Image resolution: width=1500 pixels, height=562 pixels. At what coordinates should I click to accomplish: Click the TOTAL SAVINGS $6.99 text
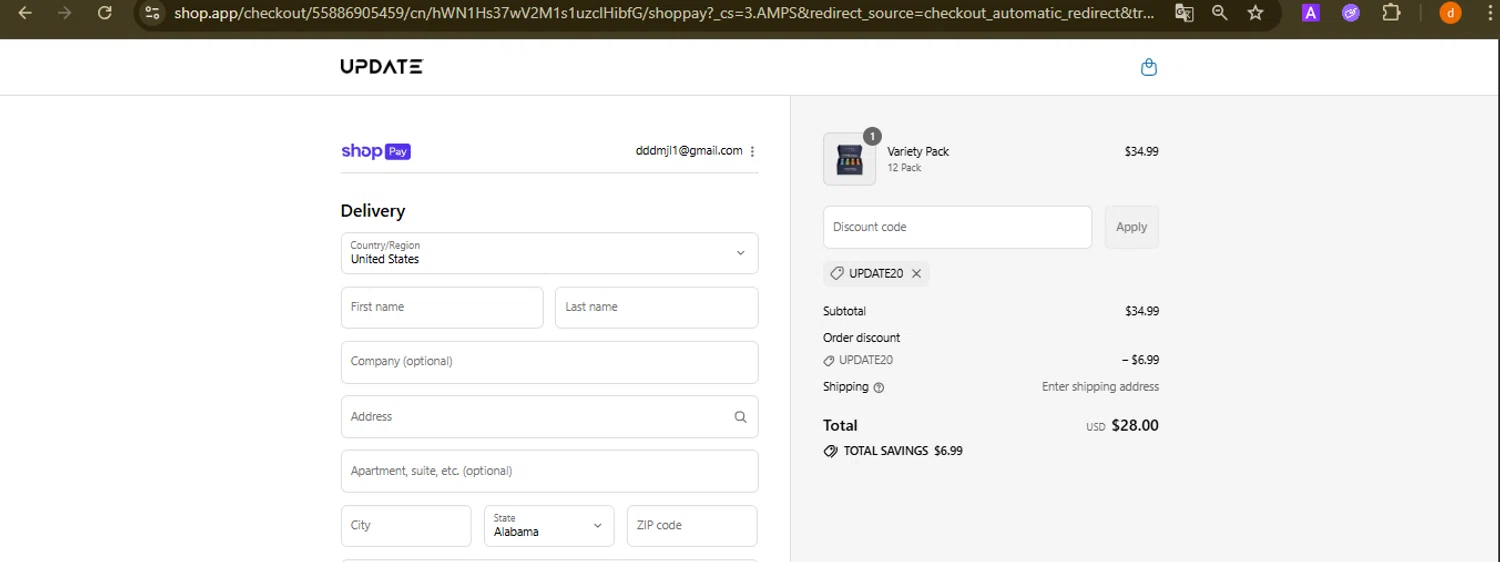(903, 451)
